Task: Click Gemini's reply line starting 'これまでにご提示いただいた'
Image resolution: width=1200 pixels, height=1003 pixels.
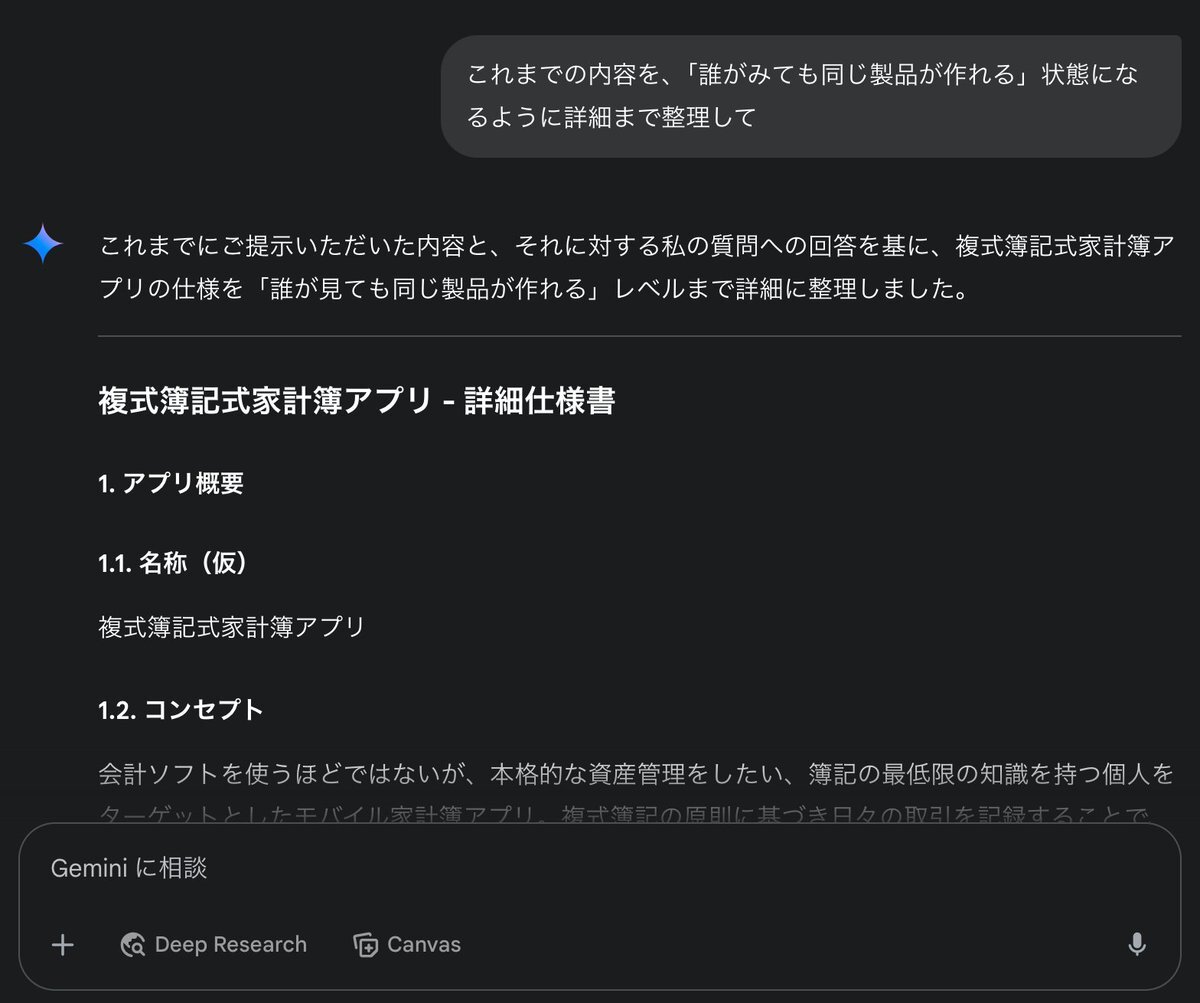Action: click(634, 246)
